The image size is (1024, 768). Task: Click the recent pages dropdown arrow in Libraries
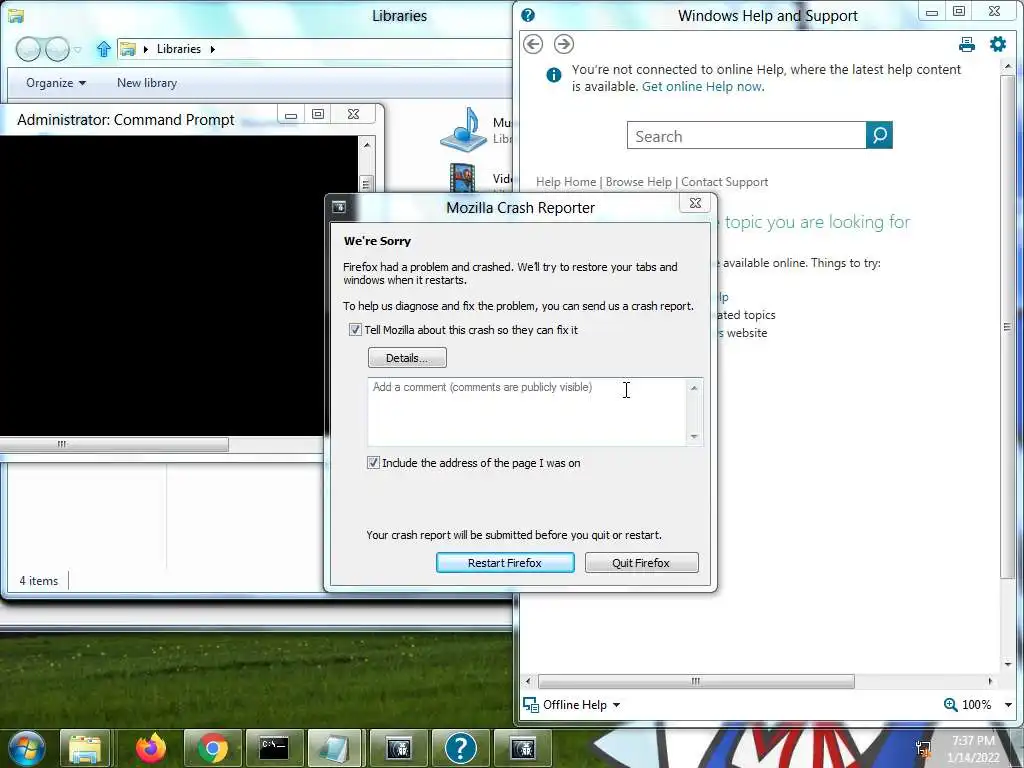click(78, 50)
